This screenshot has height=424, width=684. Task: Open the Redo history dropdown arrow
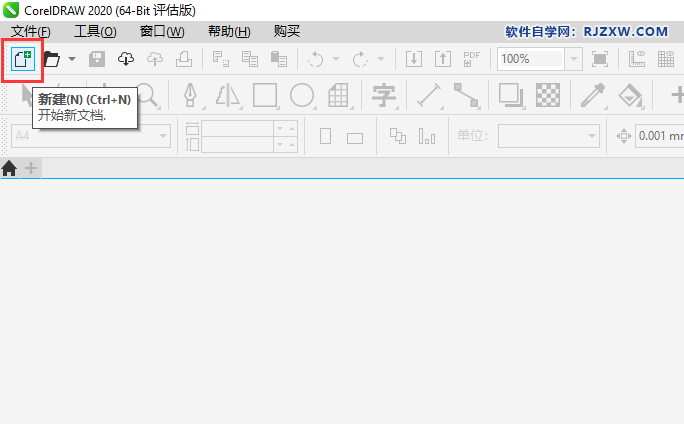click(381, 59)
